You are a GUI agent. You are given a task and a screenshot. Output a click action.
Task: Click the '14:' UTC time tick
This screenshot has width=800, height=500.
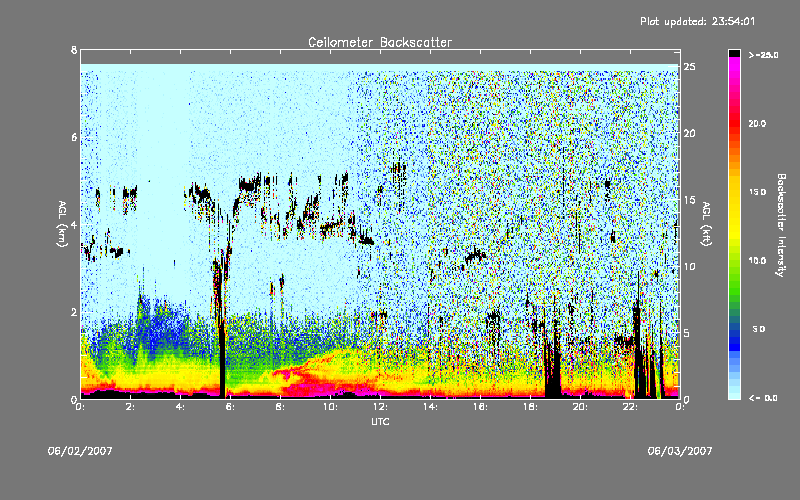(430, 407)
